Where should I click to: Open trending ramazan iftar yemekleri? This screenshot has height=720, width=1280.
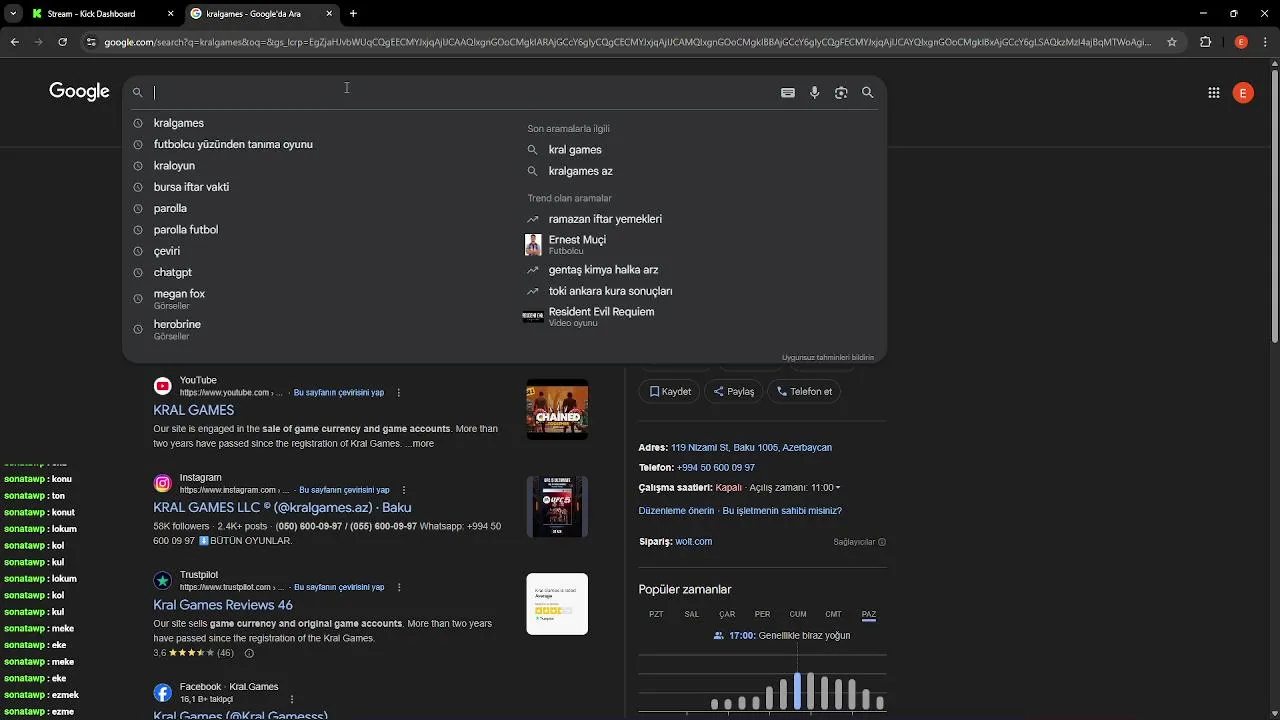tap(605, 219)
